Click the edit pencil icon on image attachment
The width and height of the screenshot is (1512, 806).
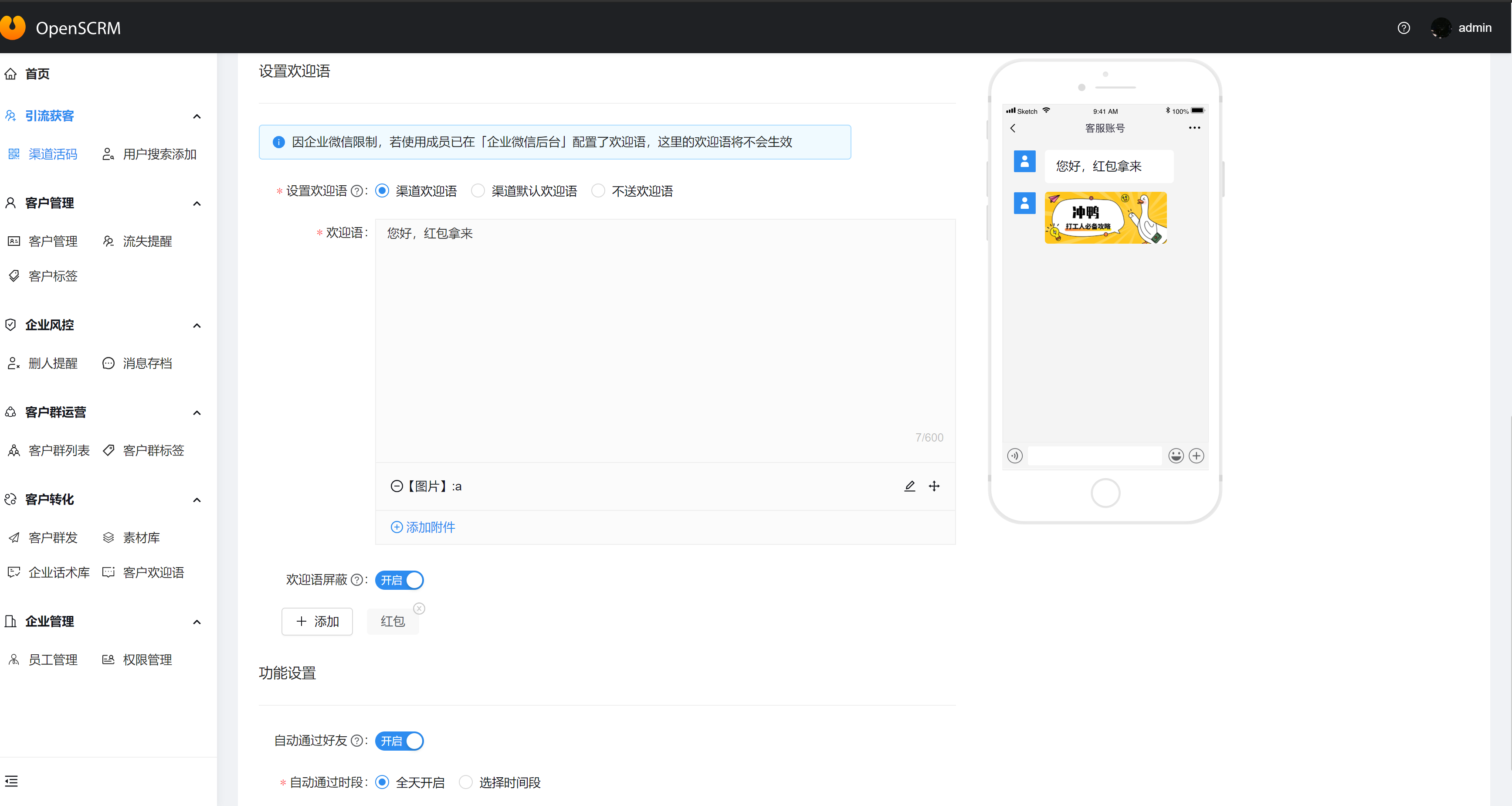909,486
